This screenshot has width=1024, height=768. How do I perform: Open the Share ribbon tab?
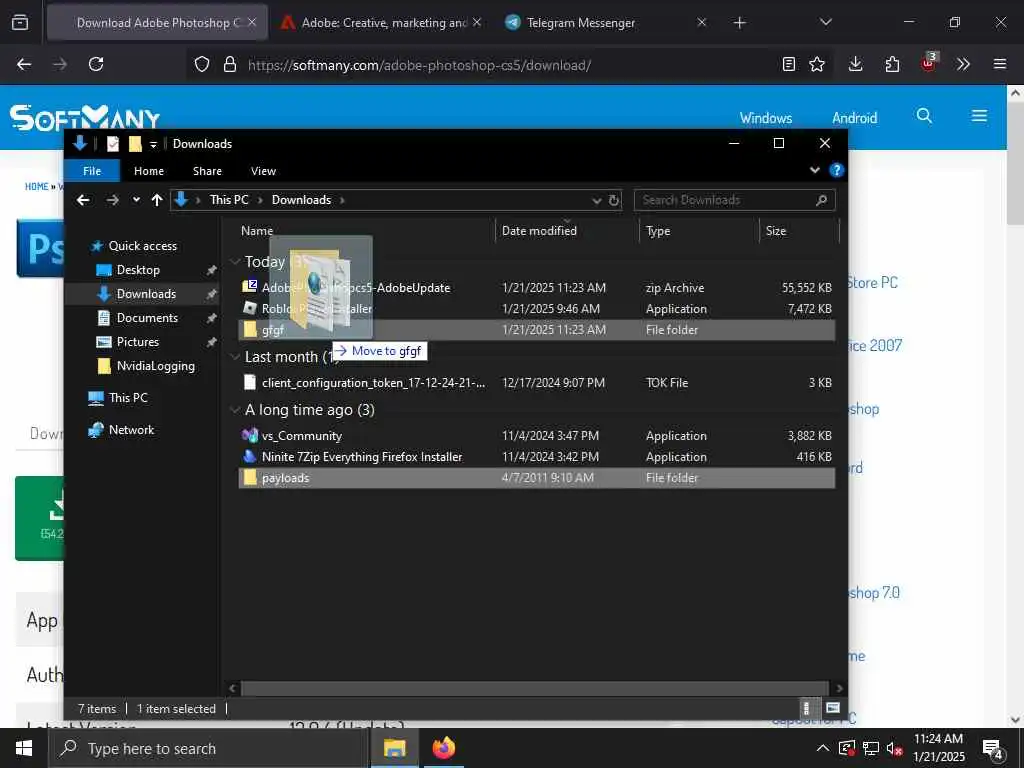point(207,170)
